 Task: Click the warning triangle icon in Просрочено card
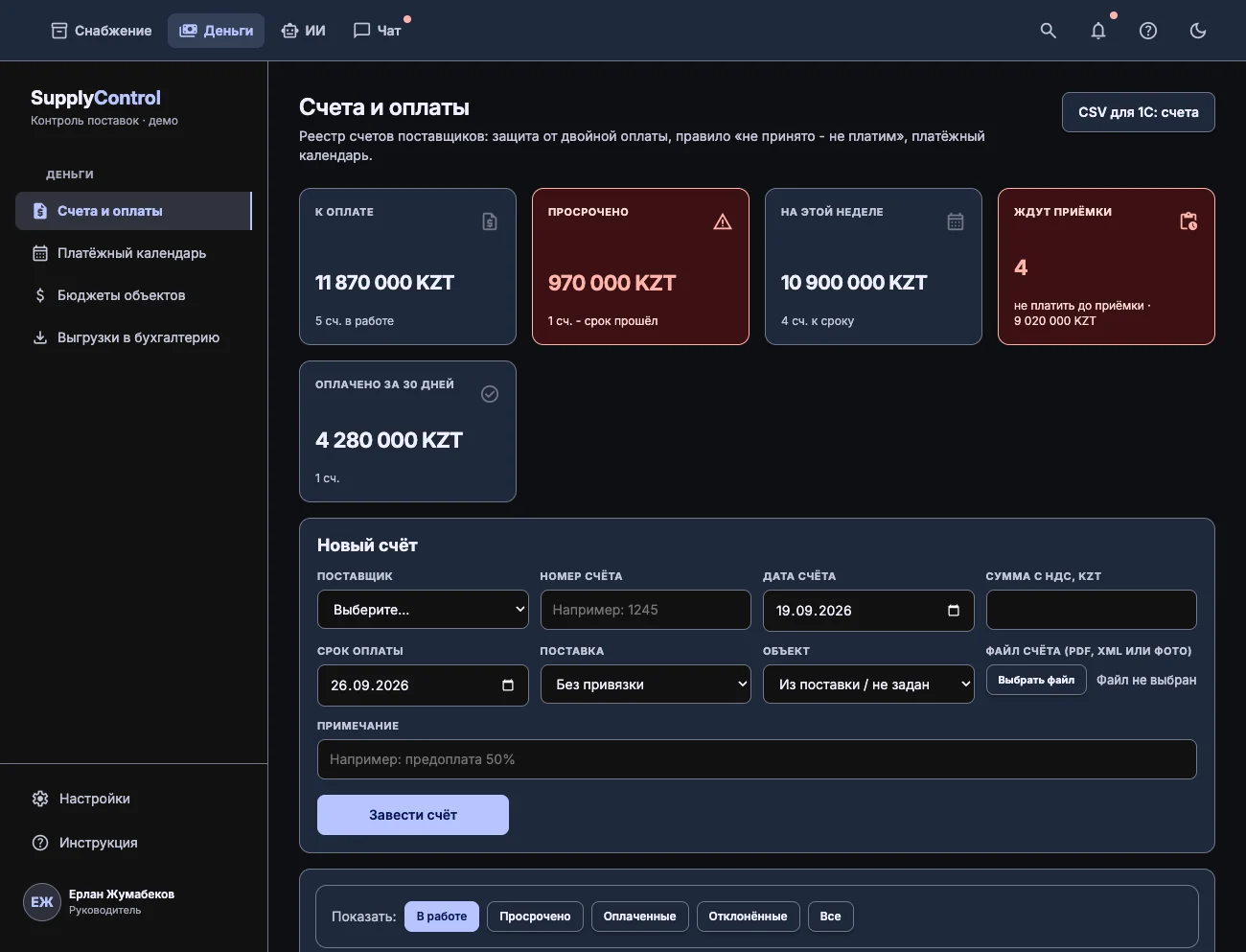click(x=723, y=221)
